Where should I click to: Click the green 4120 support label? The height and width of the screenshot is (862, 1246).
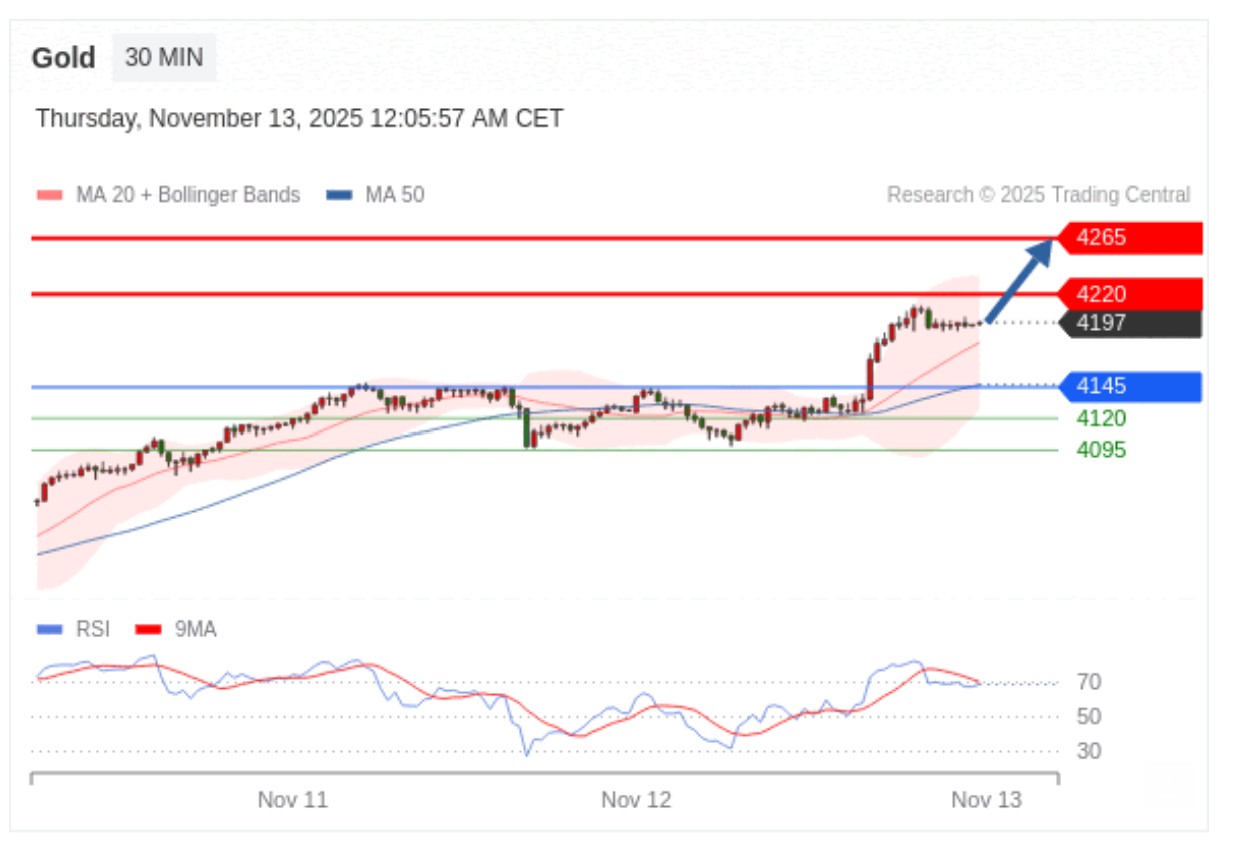[1100, 418]
